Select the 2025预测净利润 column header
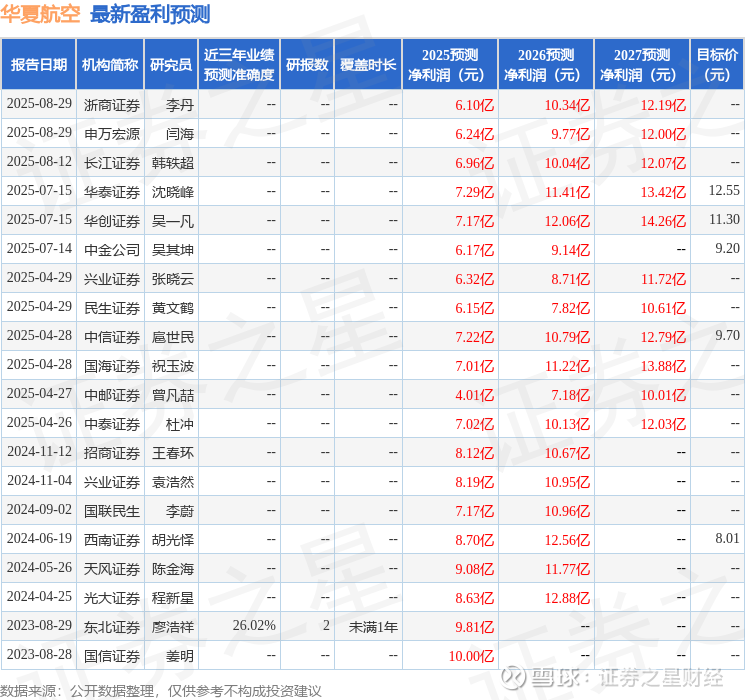745x700 pixels. pos(450,65)
